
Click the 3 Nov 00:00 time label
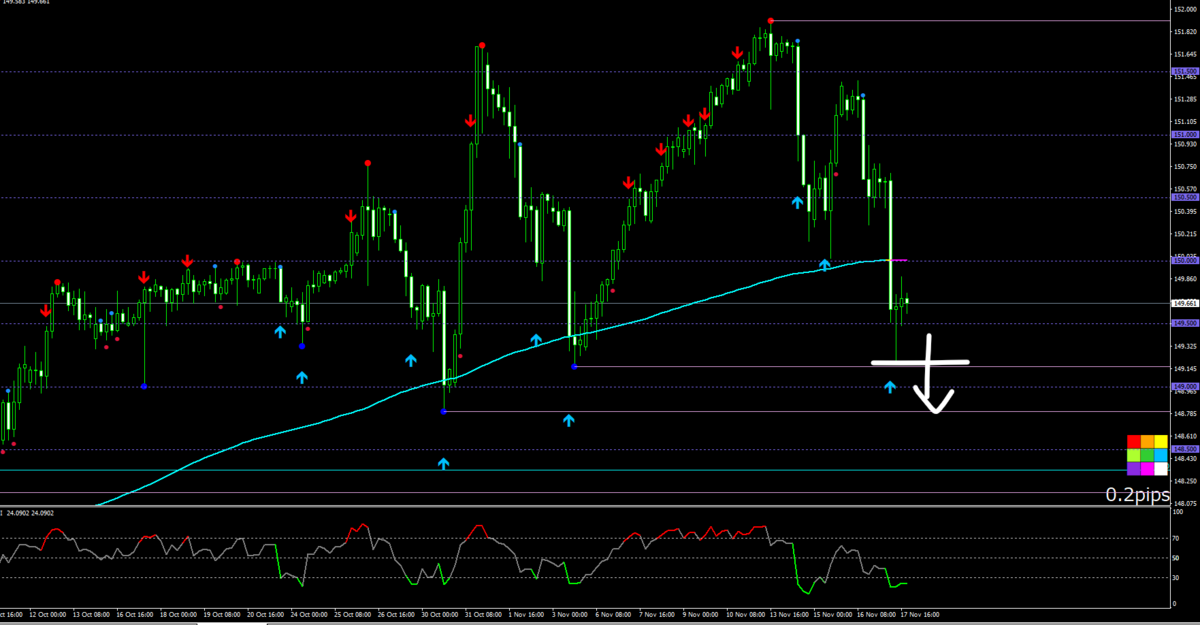coord(572,615)
